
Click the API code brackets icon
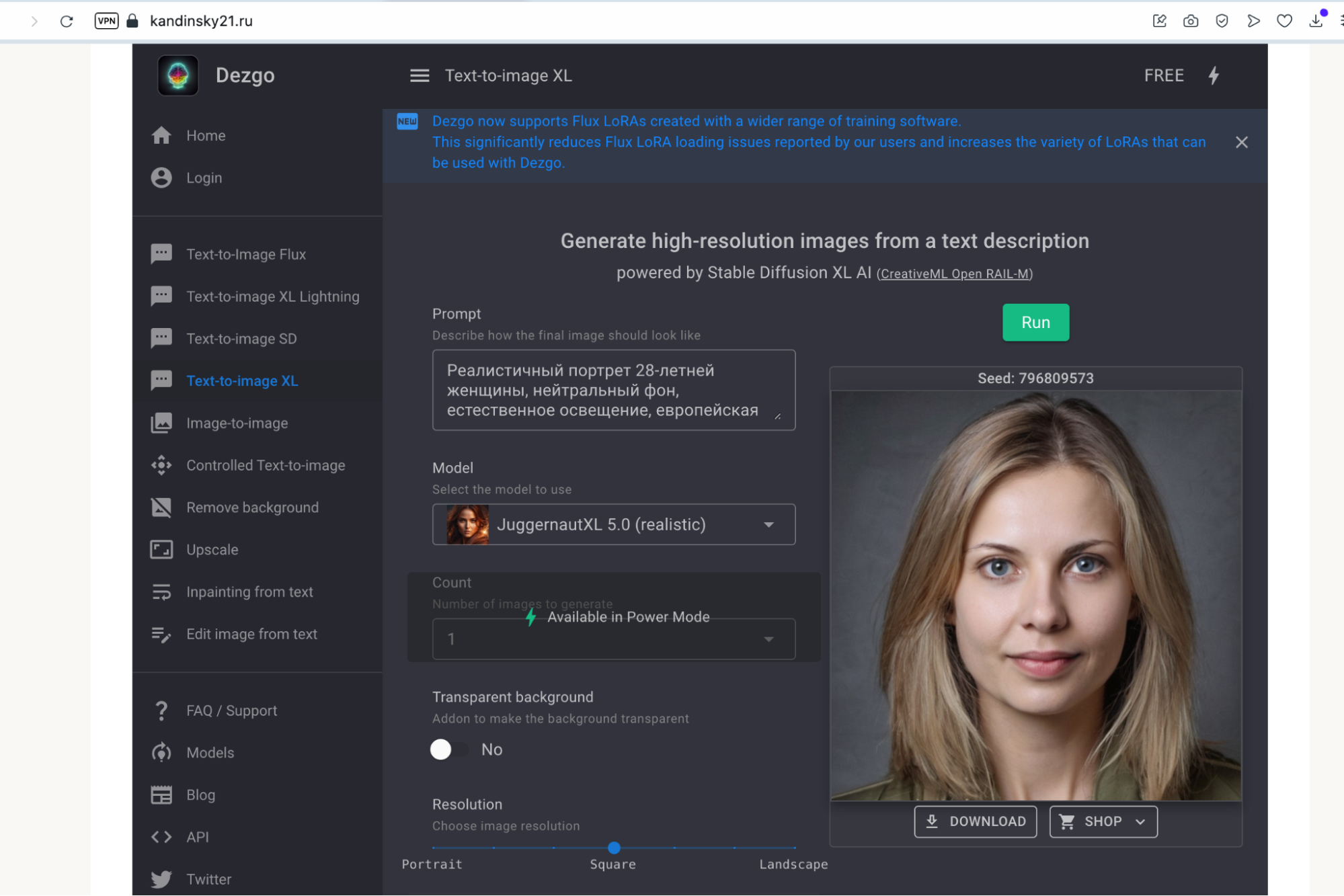click(x=161, y=837)
